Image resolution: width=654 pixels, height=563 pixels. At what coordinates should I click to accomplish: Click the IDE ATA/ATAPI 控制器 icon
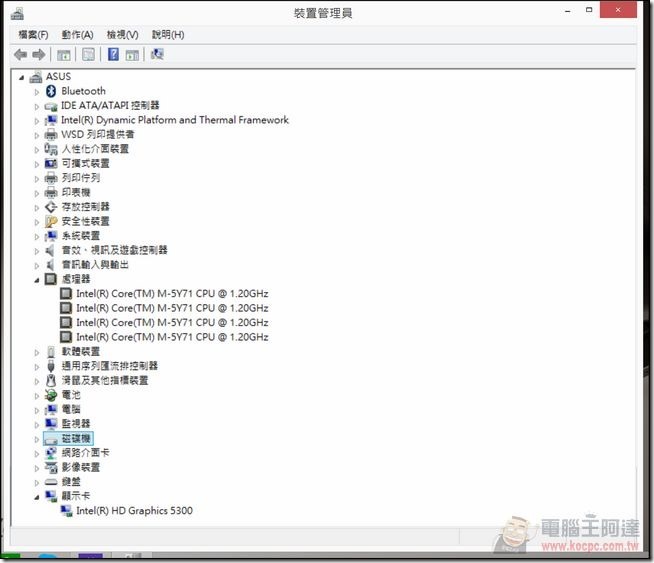click(51, 106)
